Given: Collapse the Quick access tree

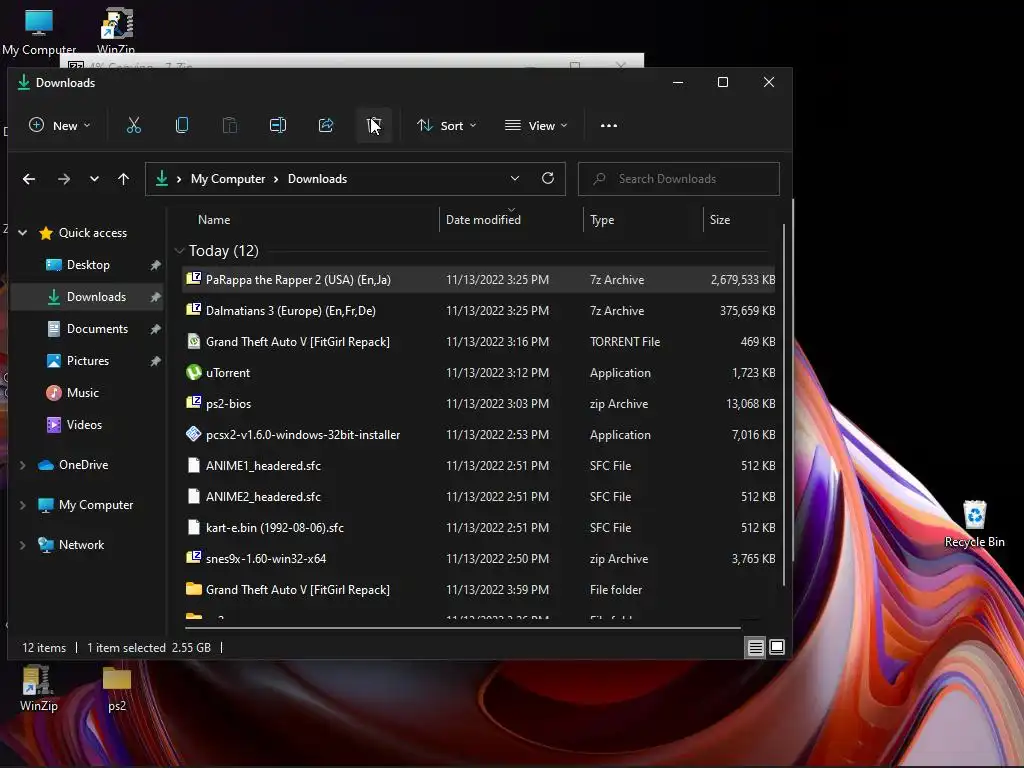Looking at the screenshot, I should (x=23, y=232).
